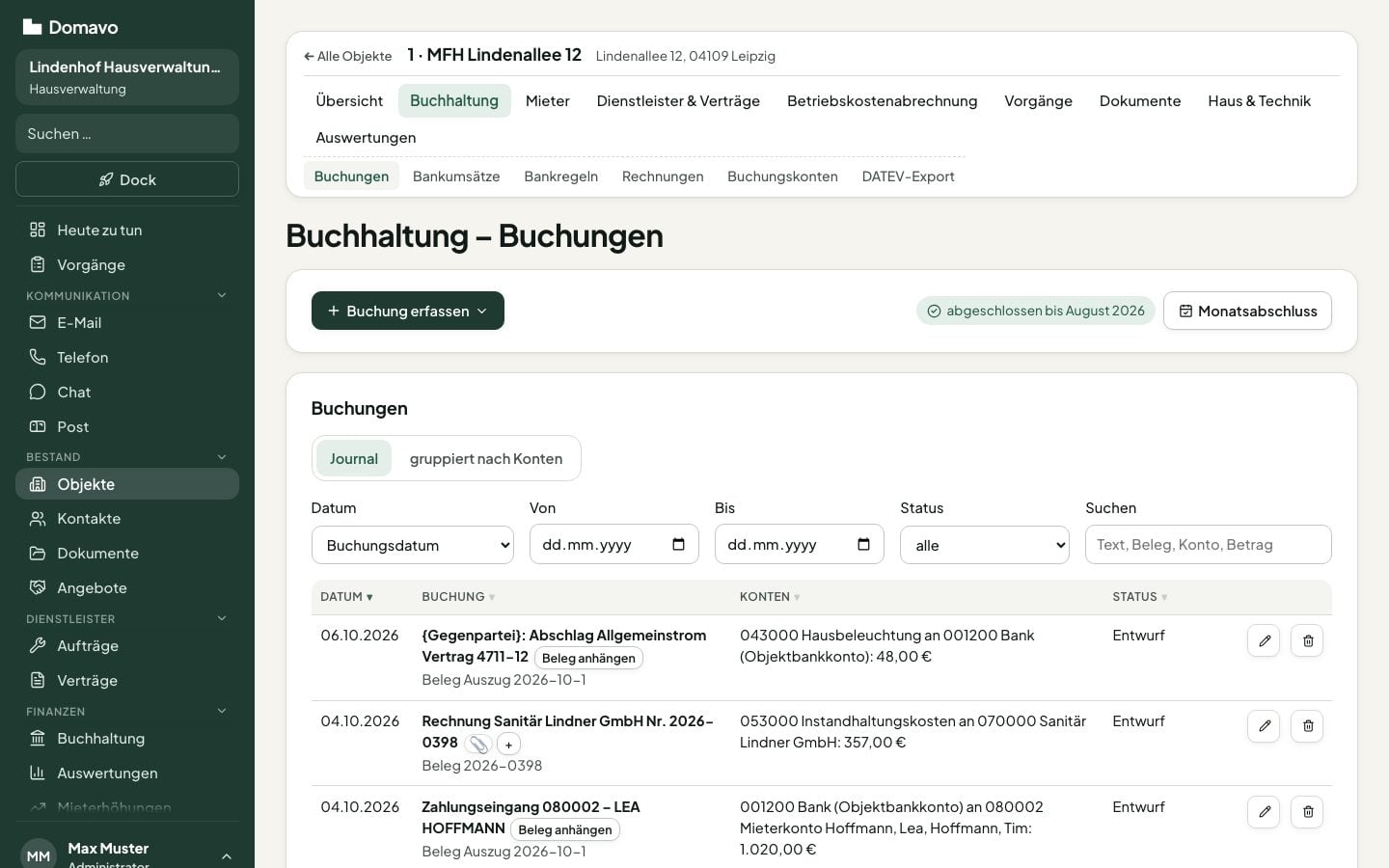1389x868 pixels.
Task: Collapse the Finanzen sidebar section
Action: (127, 711)
